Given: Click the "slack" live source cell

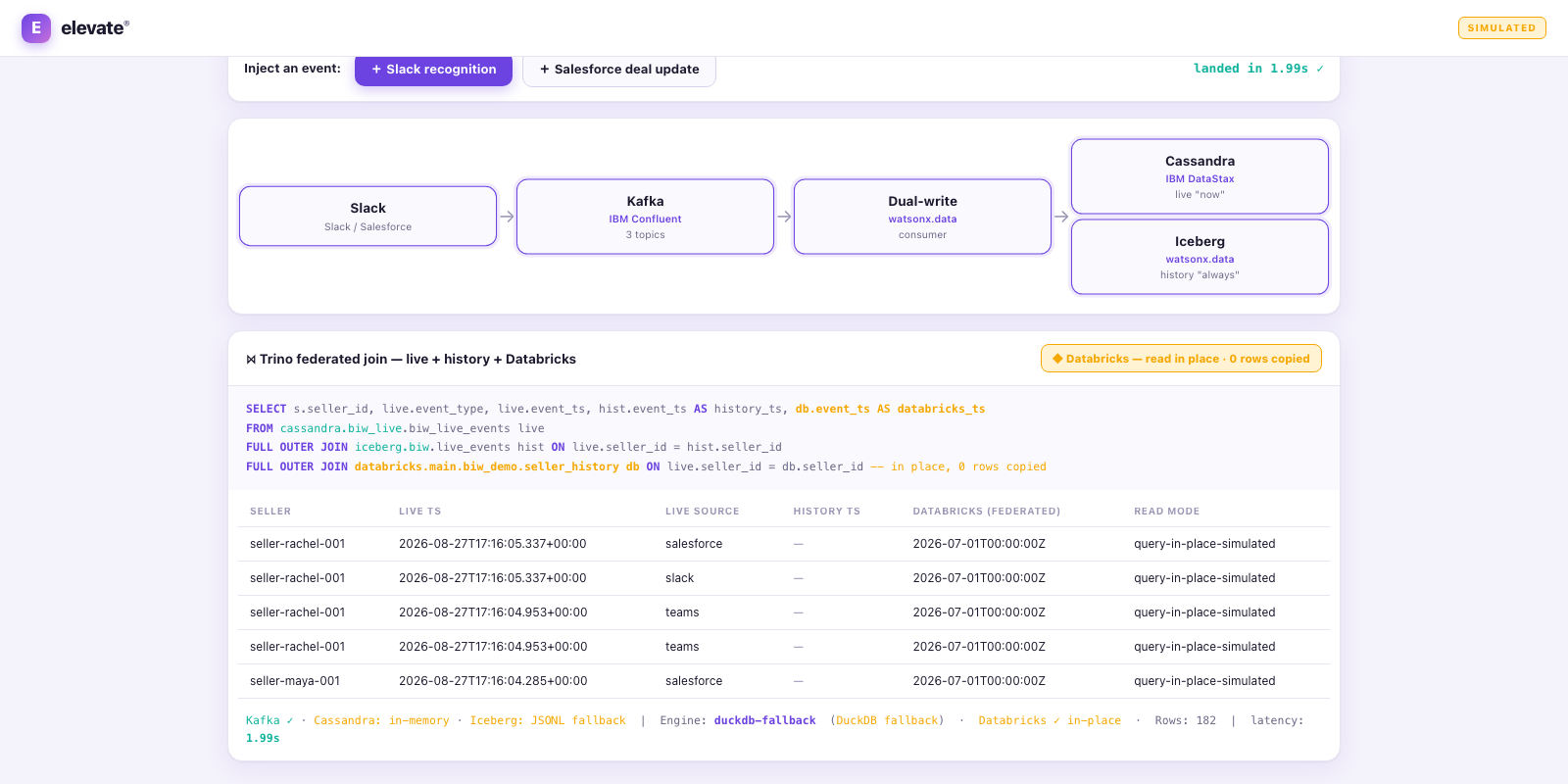Looking at the screenshot, I should (x=679, y=578).
